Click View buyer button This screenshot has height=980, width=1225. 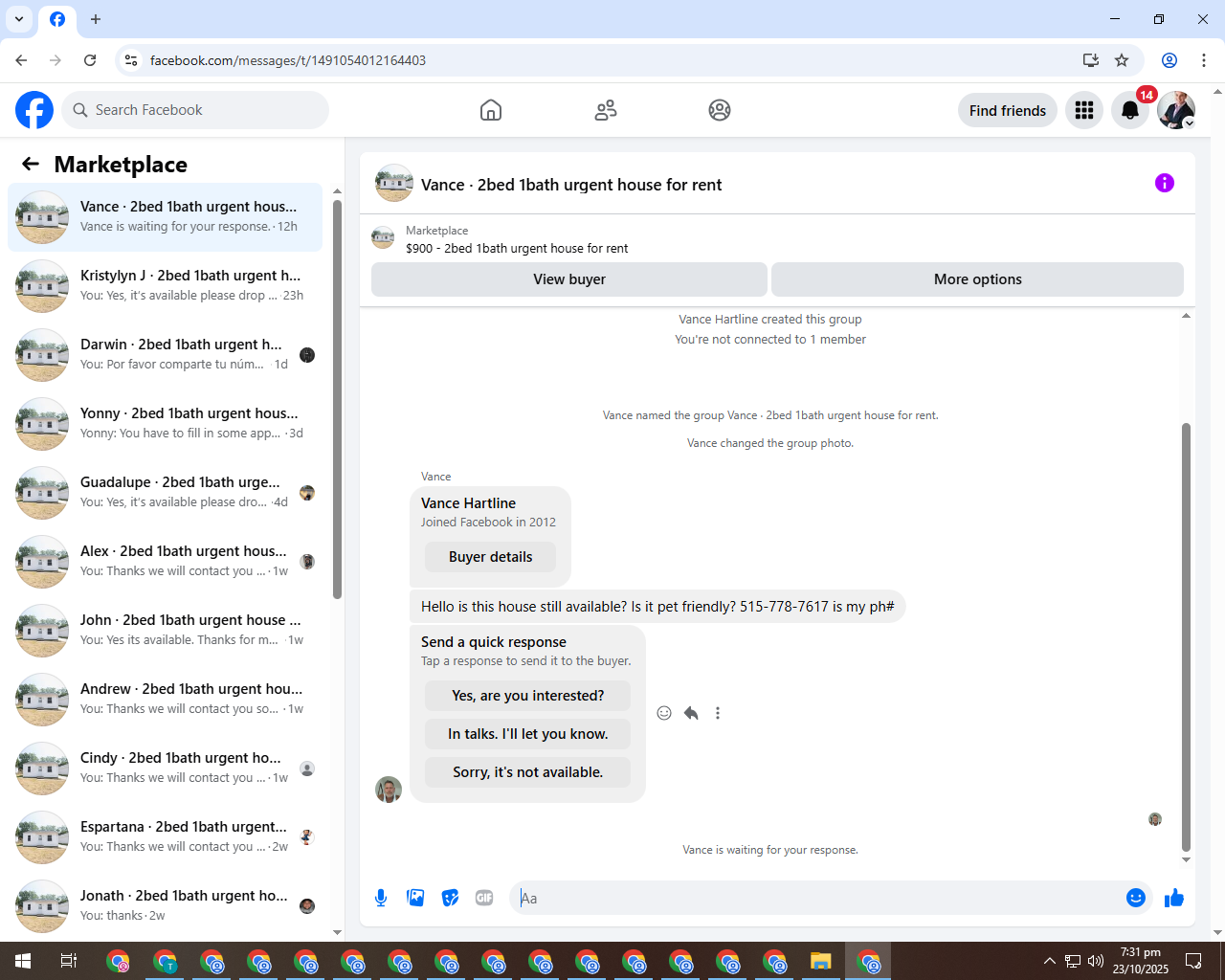(569, 279)
